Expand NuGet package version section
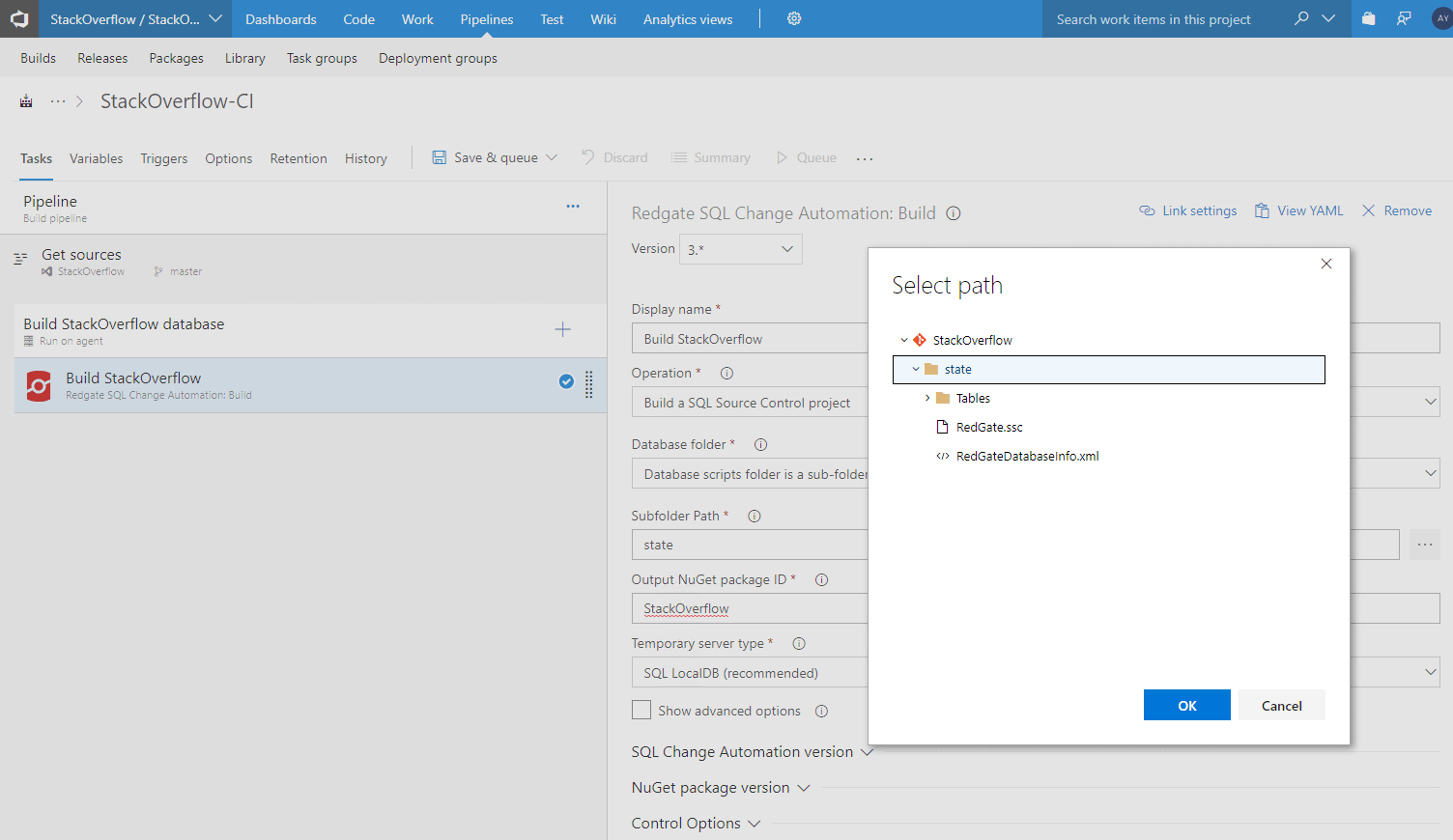Viewport: 1453px width, 840px height. (721, 788)
